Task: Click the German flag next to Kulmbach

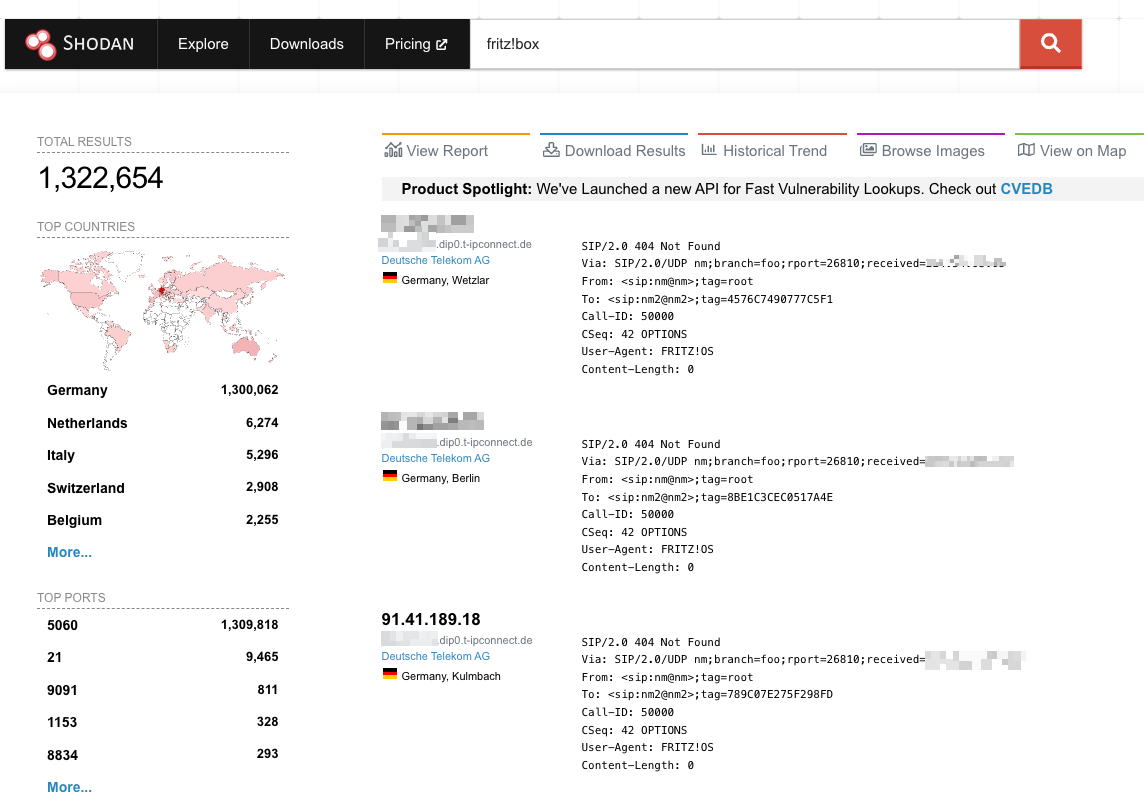Action: coord(390,674)
